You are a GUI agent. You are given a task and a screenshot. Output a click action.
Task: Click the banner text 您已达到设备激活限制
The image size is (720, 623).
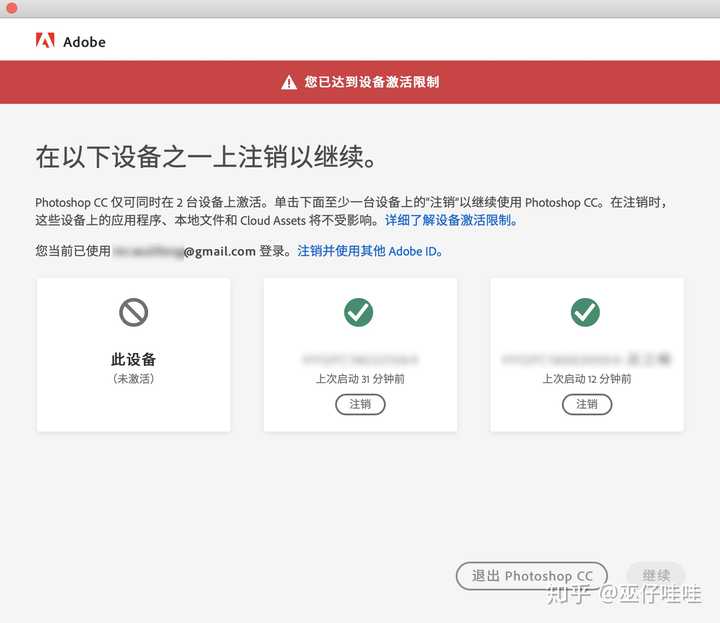(371, 82)
